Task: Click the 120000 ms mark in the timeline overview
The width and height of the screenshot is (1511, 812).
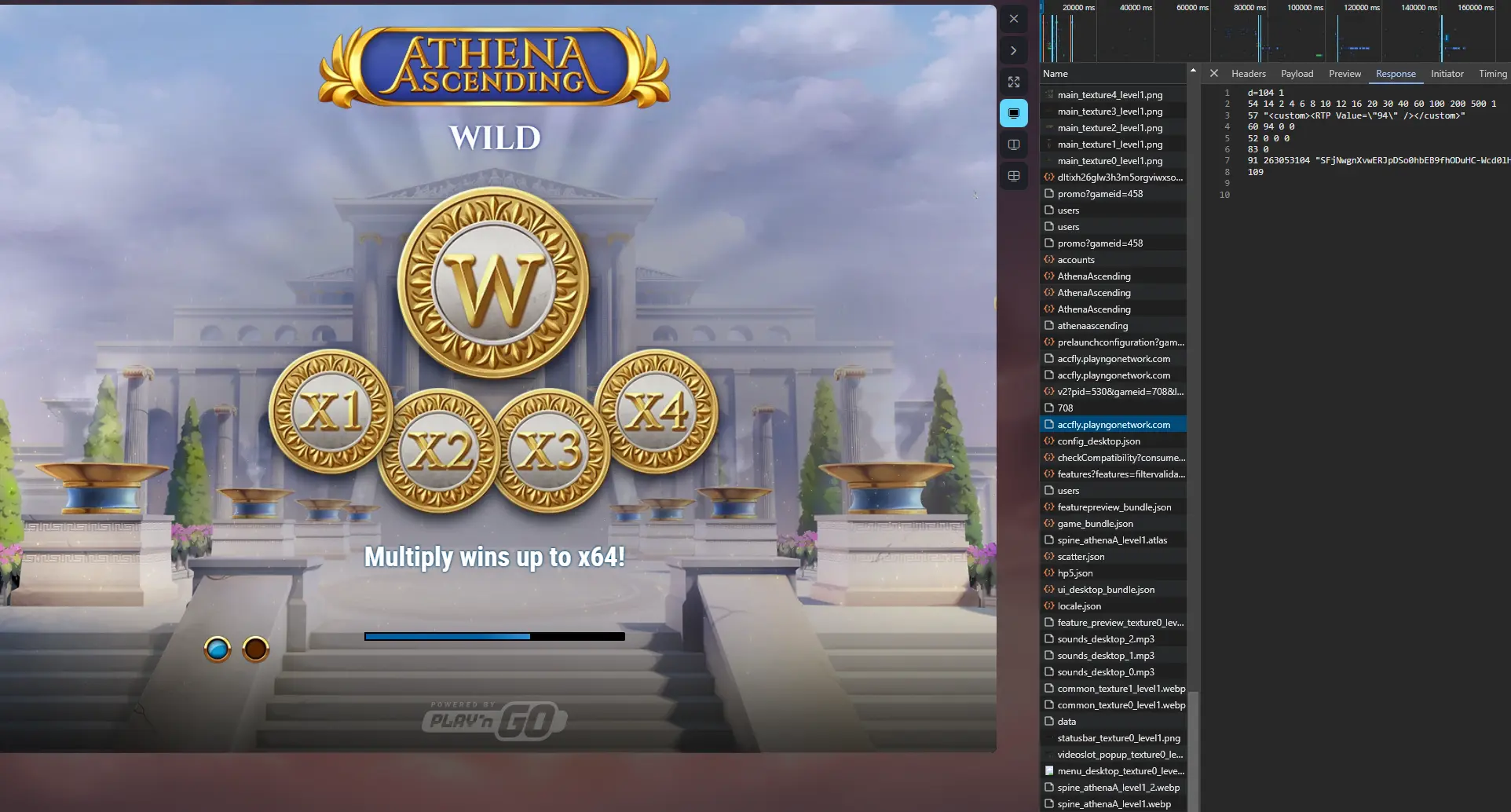Action: click(x=1361, y=7)
